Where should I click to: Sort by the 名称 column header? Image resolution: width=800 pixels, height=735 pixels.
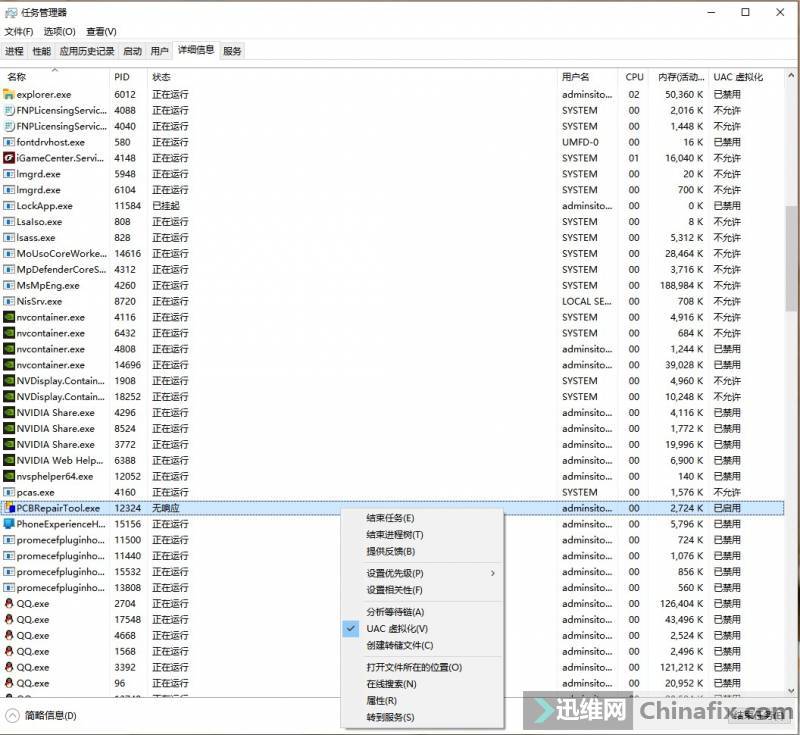point(55,77)
